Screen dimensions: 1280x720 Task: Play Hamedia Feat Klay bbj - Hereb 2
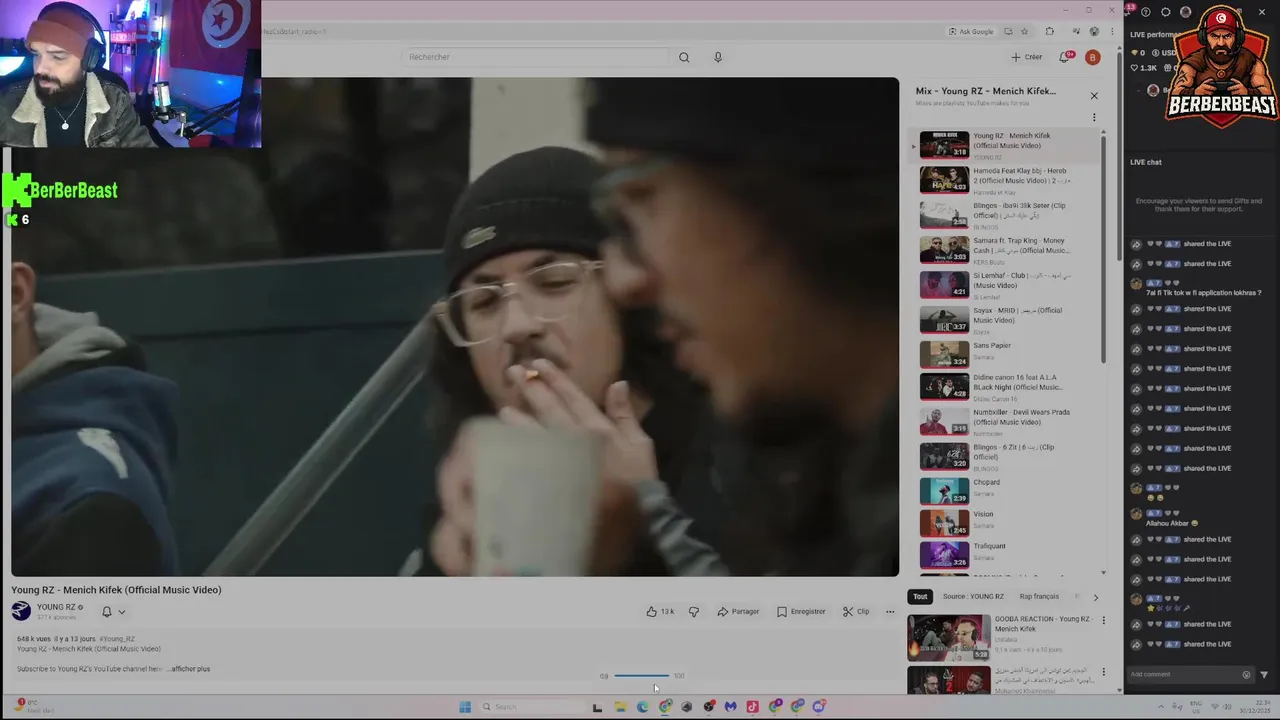tap(1003, 180)
